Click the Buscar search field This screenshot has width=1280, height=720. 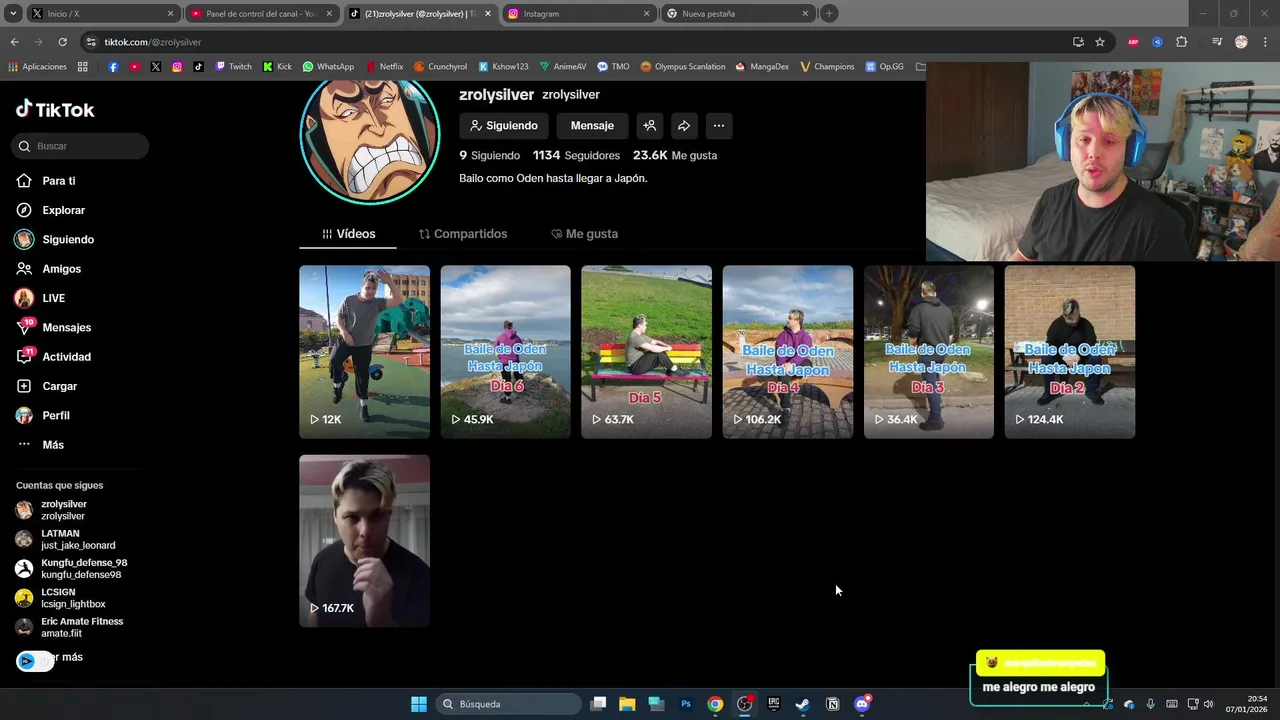tap(81, 146)
